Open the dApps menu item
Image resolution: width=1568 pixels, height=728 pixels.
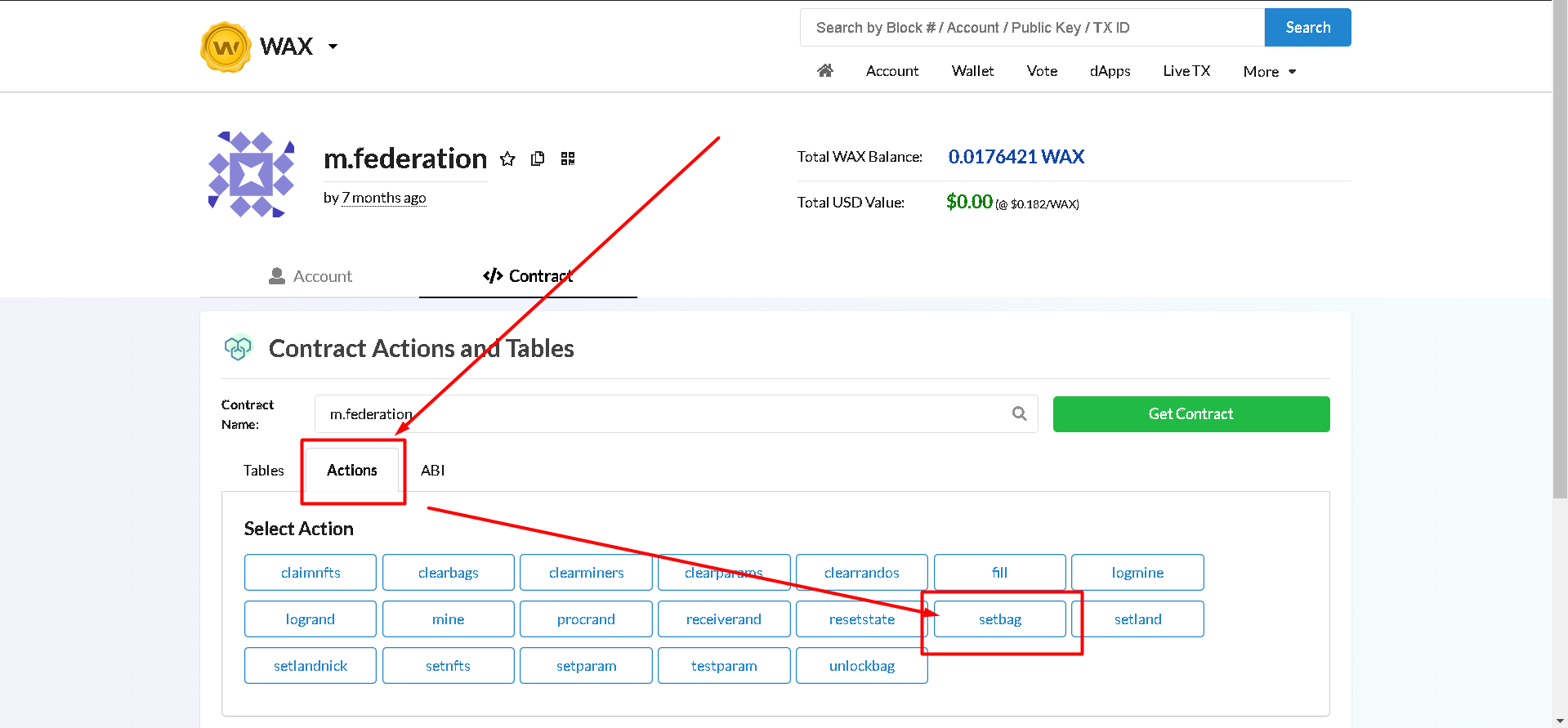coord(1110,71)
